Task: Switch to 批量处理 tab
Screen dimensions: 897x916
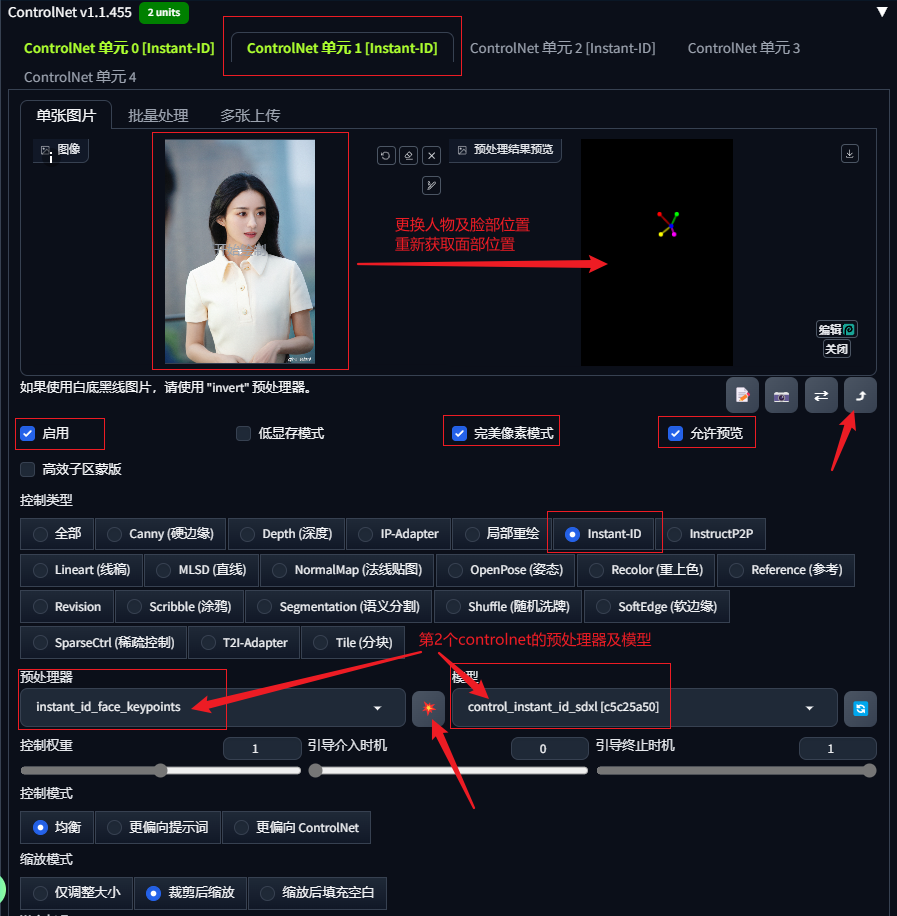Action: coord(158,116)
